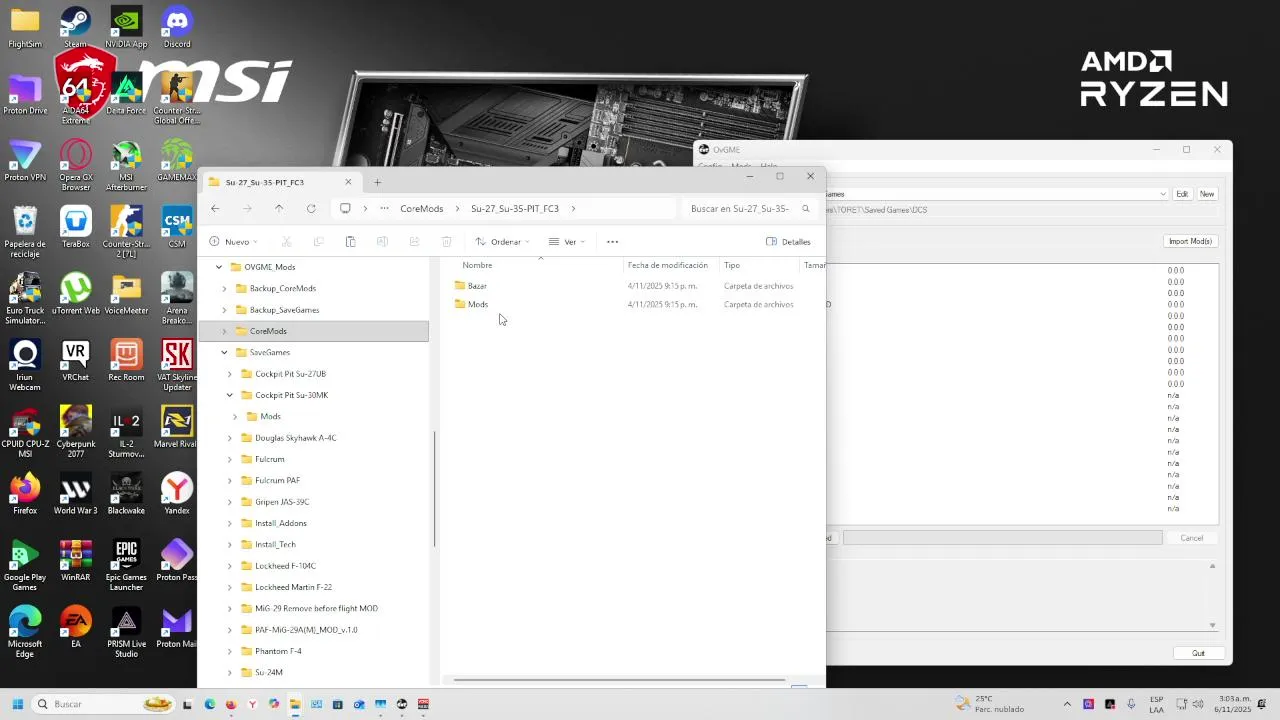Open the Steam desktop icon
Screen dimensions: 1280x720
click(75, 27)
